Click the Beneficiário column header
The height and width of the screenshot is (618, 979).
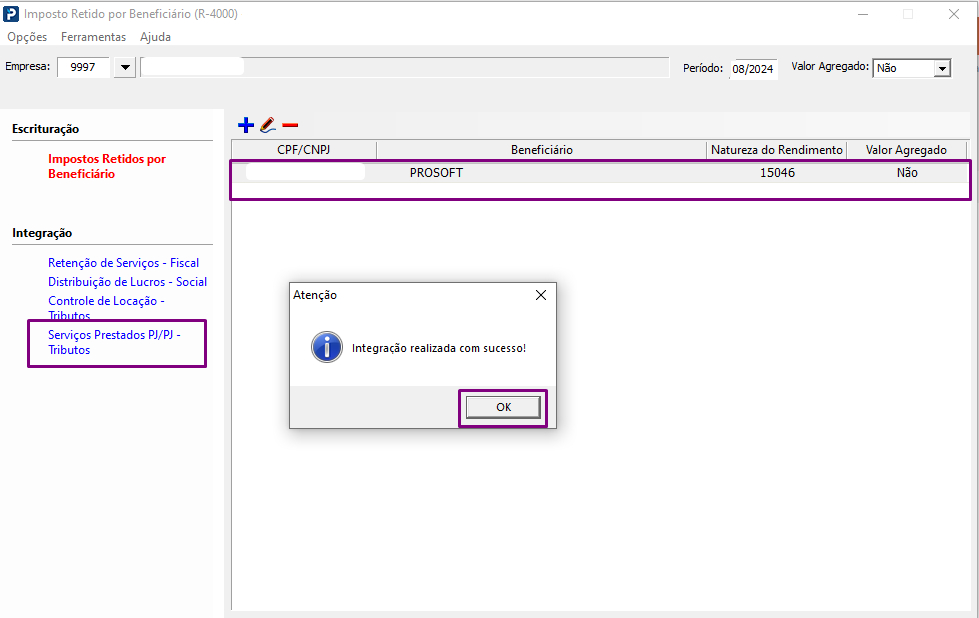541,150
